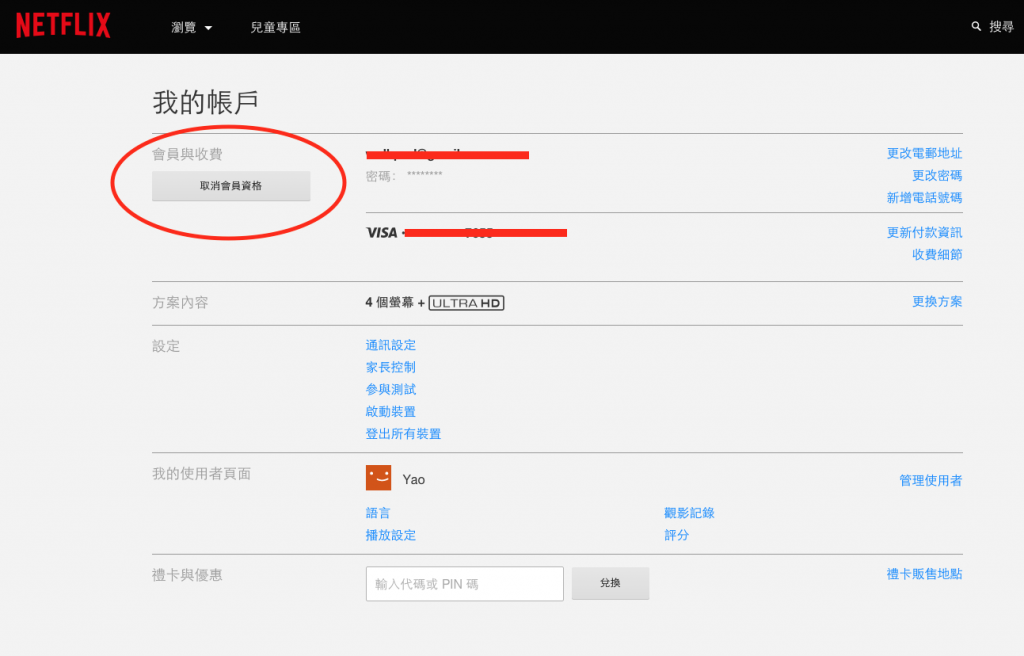This screenshot has height=656, width=1024.
Task: Click 登出所有裝置 sign out all devices
Action: pos(404,434)
